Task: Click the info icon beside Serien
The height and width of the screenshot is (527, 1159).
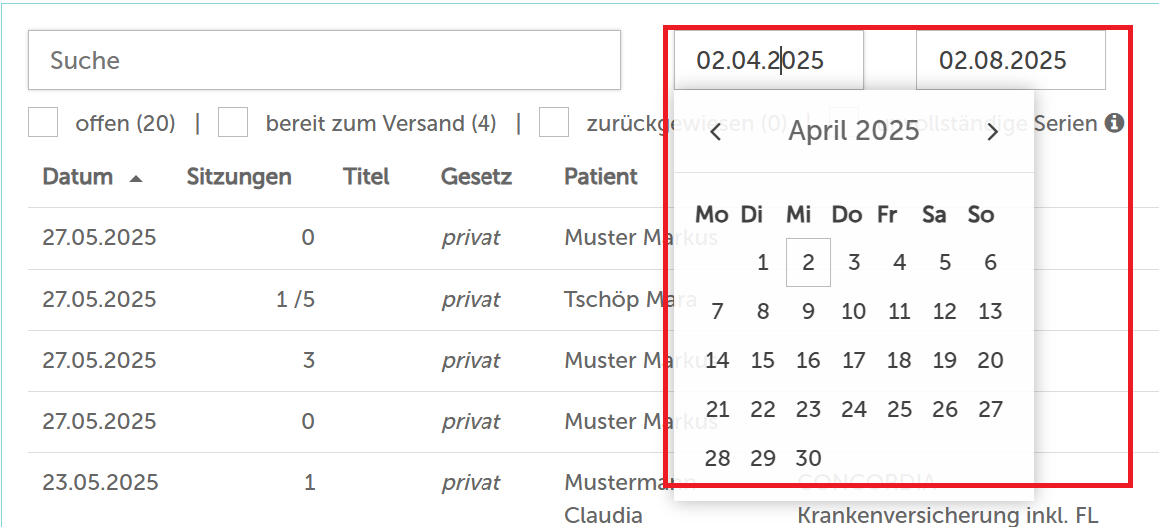Action: [1115, 123]
